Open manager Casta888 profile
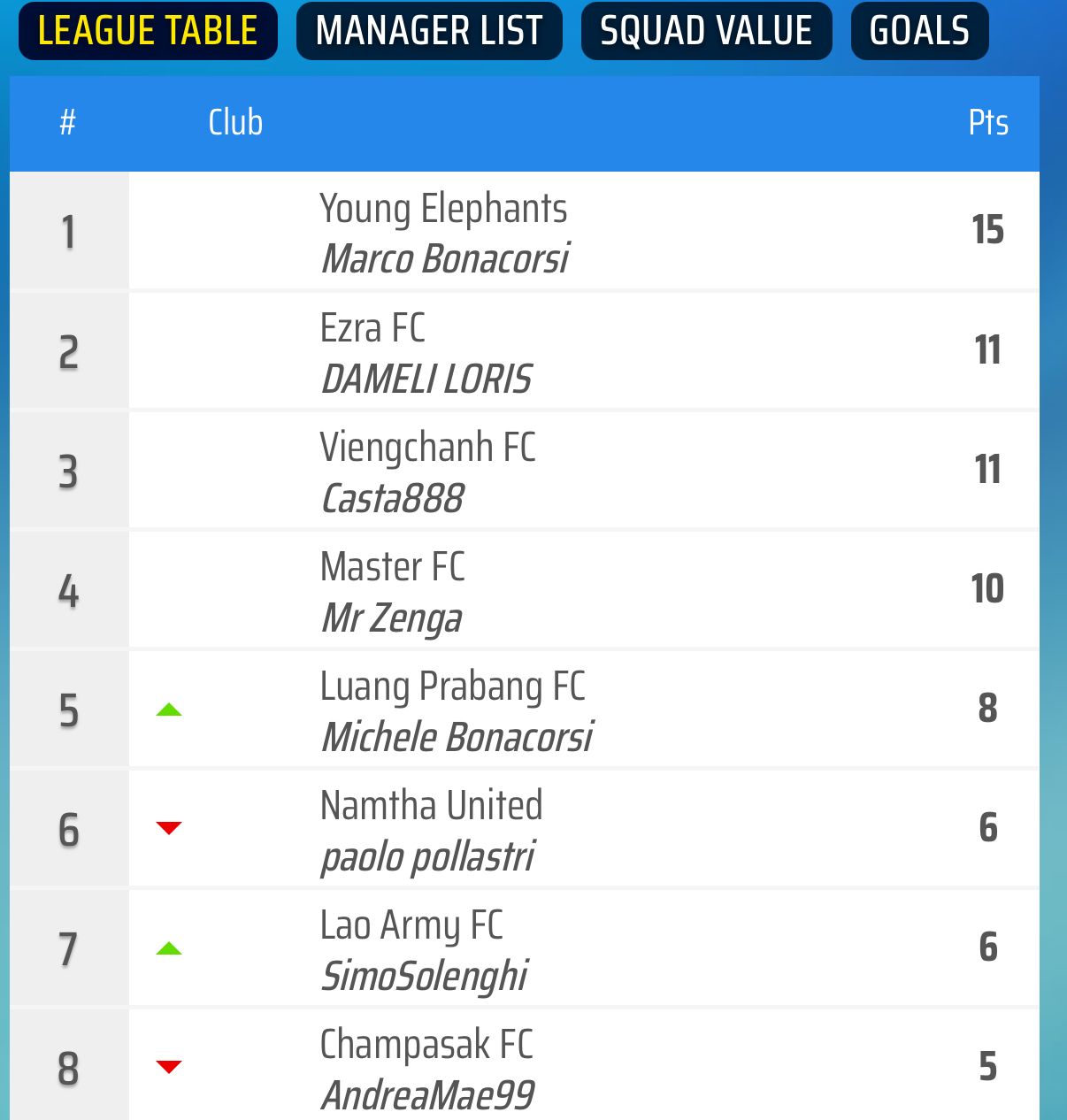1067x1120 pixels. [x=392, y=499]
